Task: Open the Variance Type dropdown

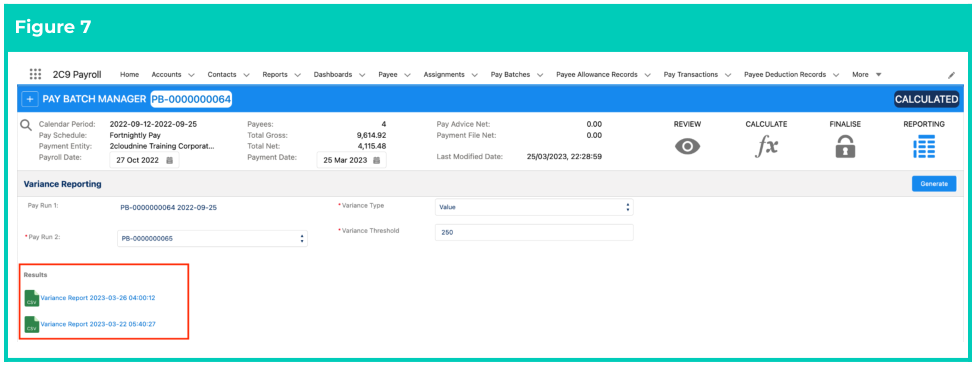Action: (534, 207)
